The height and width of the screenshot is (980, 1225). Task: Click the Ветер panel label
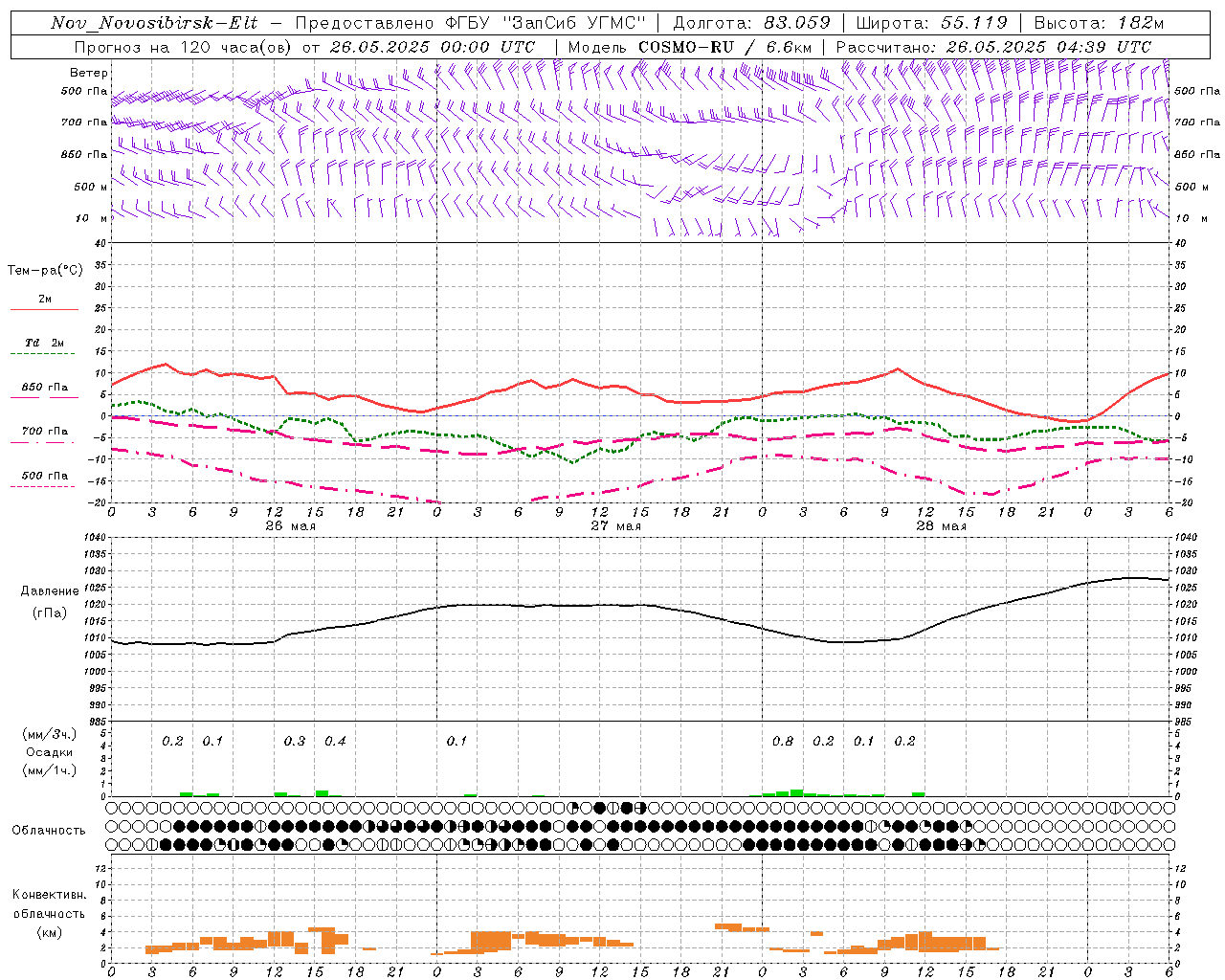click(89, 73)
